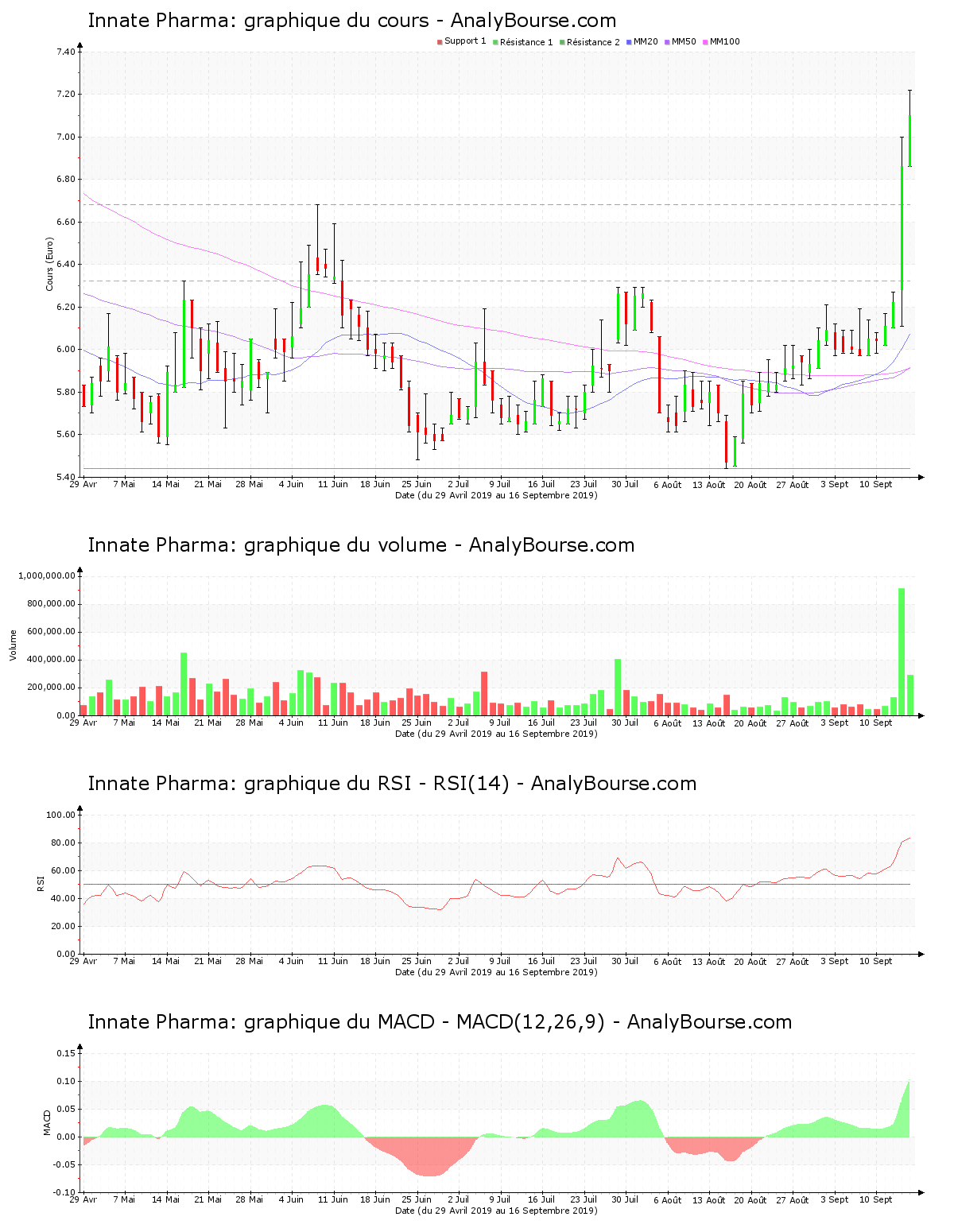Click '20 Août' on the volume chart axis

[750, 723]
